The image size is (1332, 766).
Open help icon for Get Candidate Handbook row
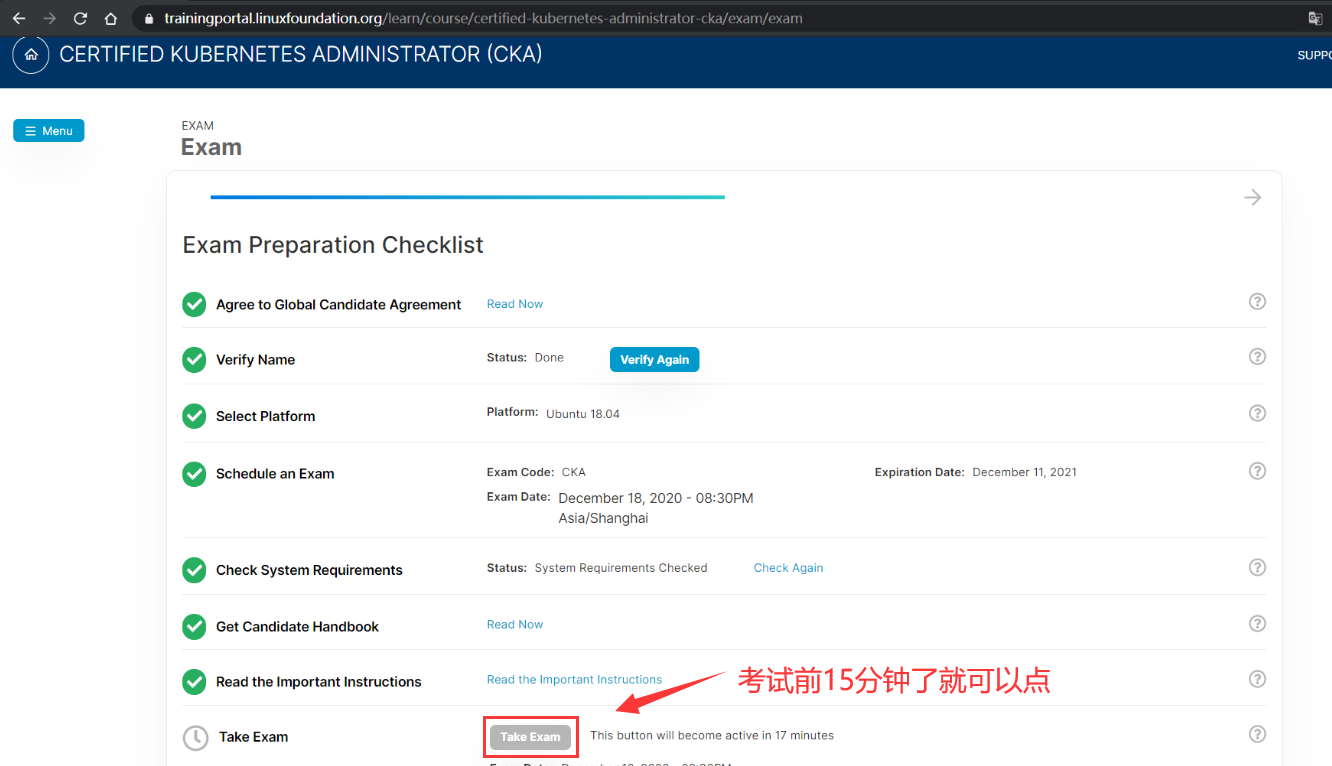1258,623
